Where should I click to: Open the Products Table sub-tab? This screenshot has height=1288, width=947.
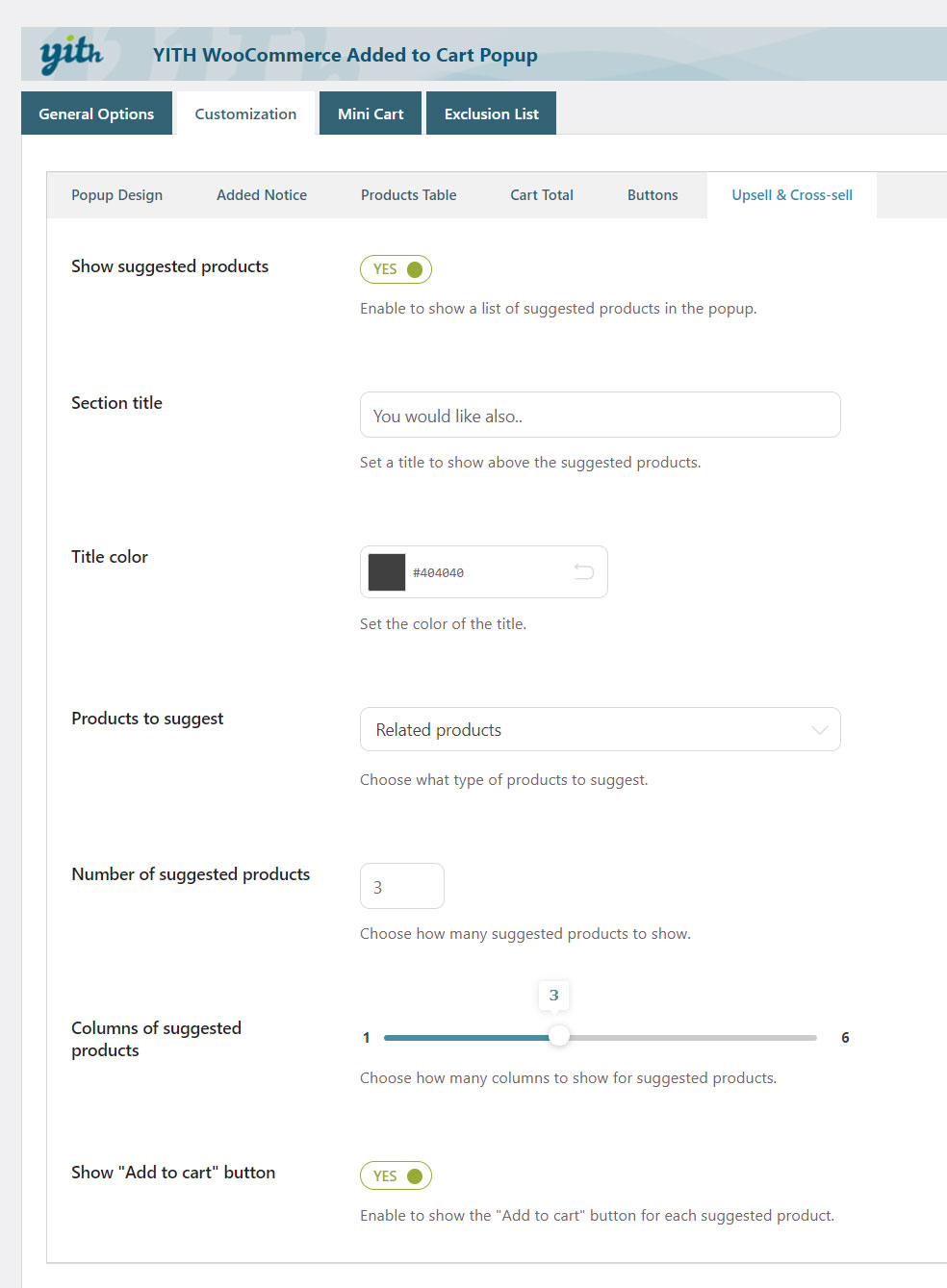(x=408, y=195)
